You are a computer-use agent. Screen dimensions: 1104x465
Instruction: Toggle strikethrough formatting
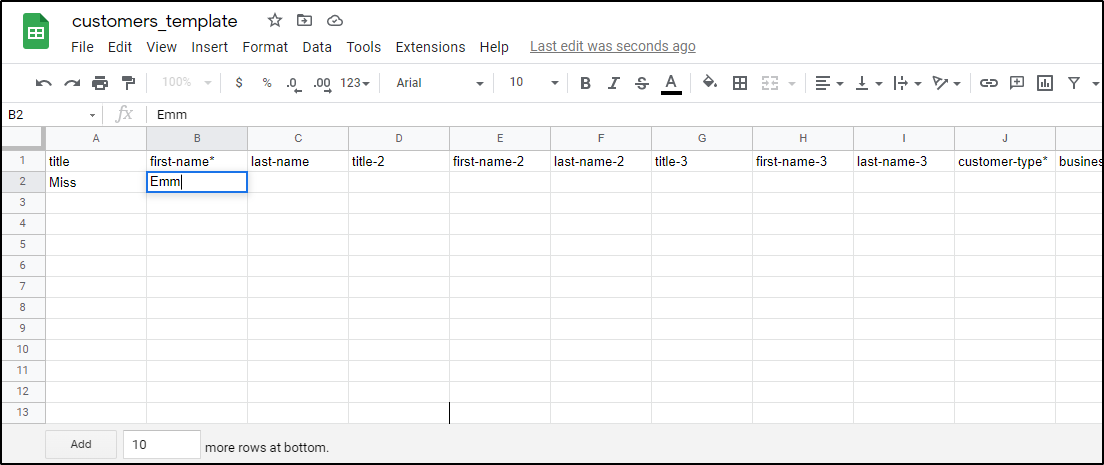tap(641, 83)
